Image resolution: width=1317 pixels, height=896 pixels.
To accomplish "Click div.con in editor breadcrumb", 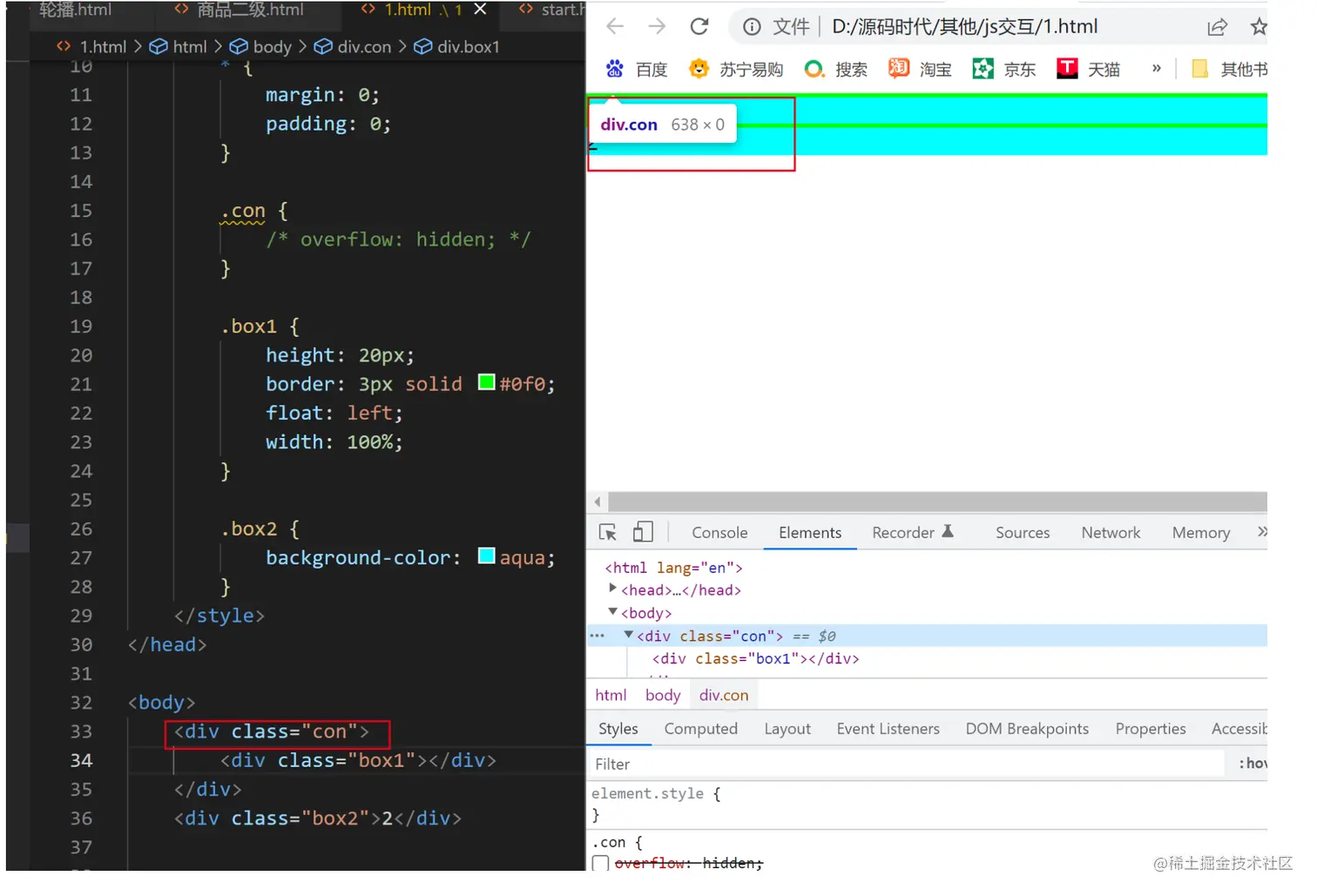I will tap(353, 47).
